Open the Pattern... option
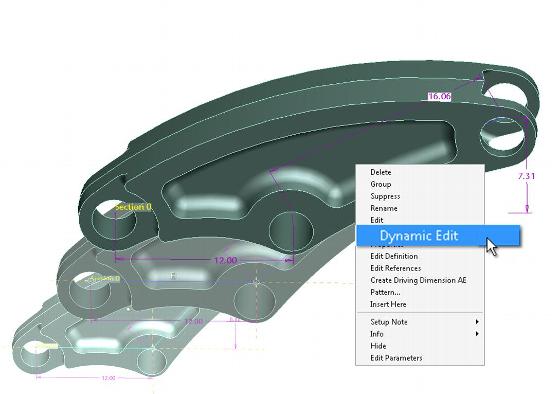This screenshot has height=394, width=560. tap(385, 292)
